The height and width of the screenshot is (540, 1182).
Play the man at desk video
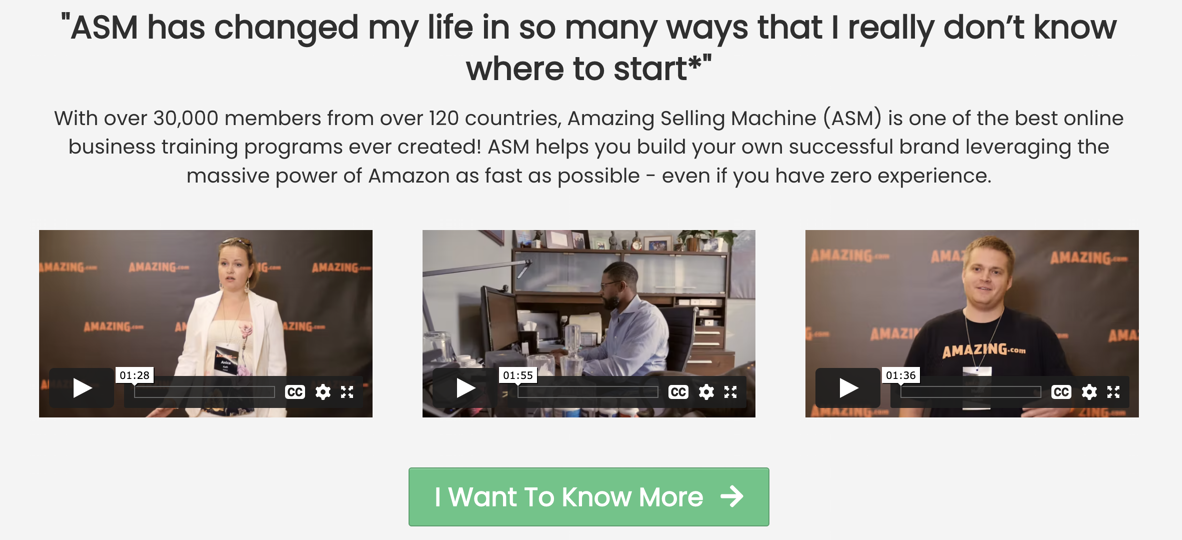pyautogui.click(x=465, y=388)
